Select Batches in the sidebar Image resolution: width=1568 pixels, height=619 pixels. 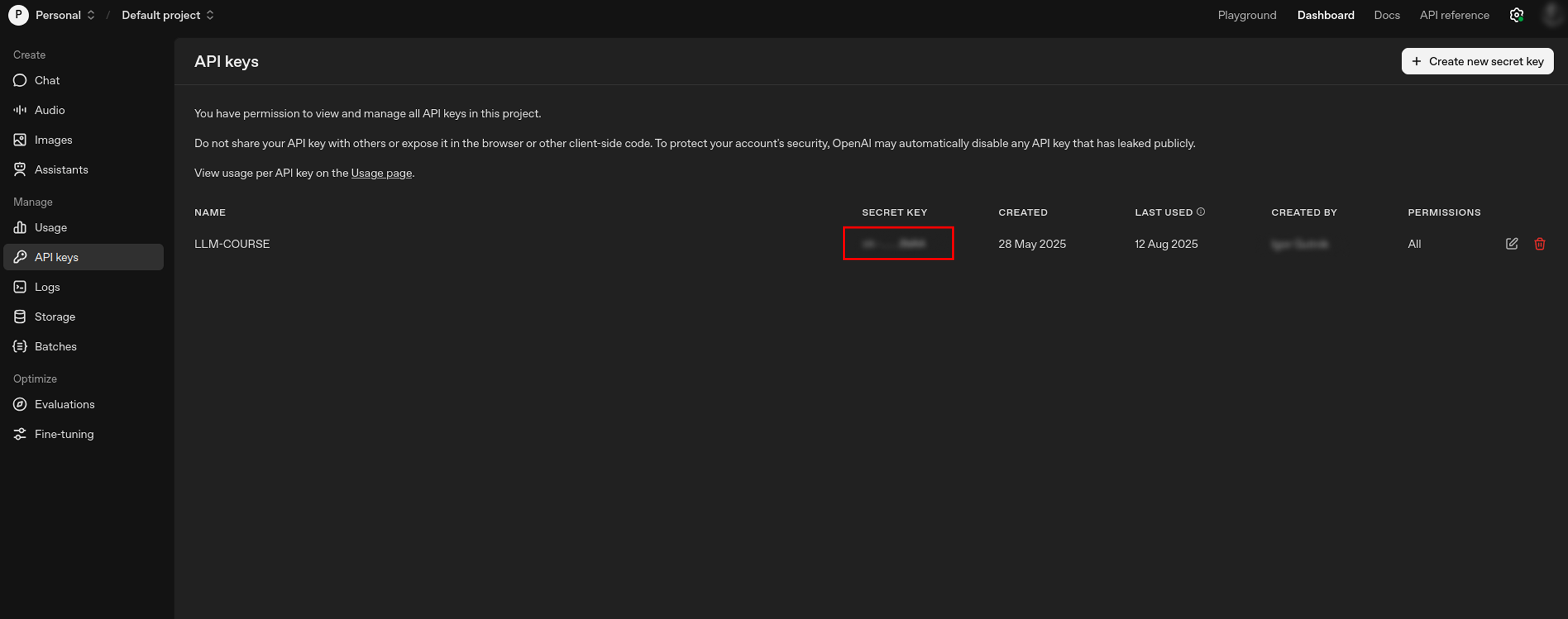84,347
